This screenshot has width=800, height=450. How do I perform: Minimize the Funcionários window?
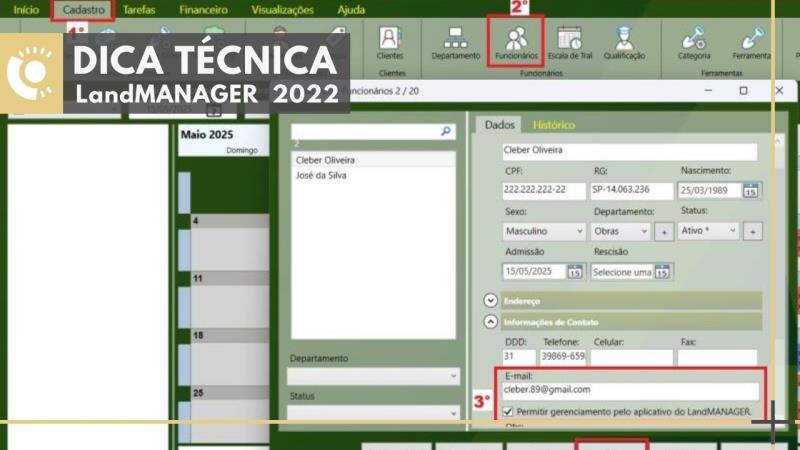click(x=708, y=91)
